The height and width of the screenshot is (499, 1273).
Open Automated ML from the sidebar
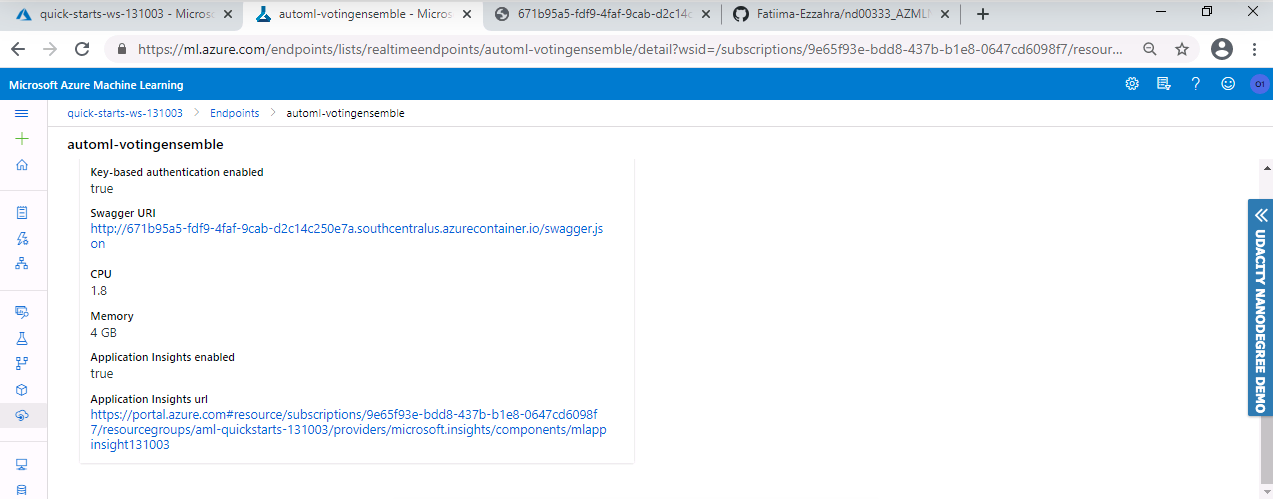click(x=22, y=238)
